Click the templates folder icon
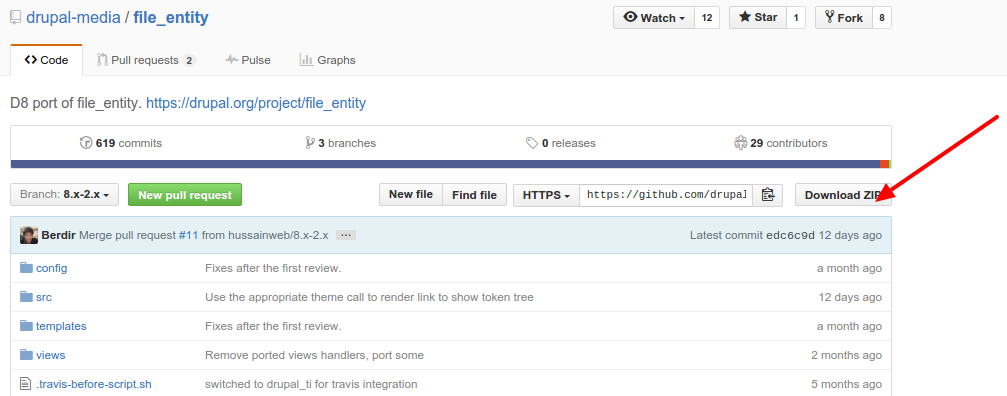Screen dimensions: 1007x396 click(26, 325)
